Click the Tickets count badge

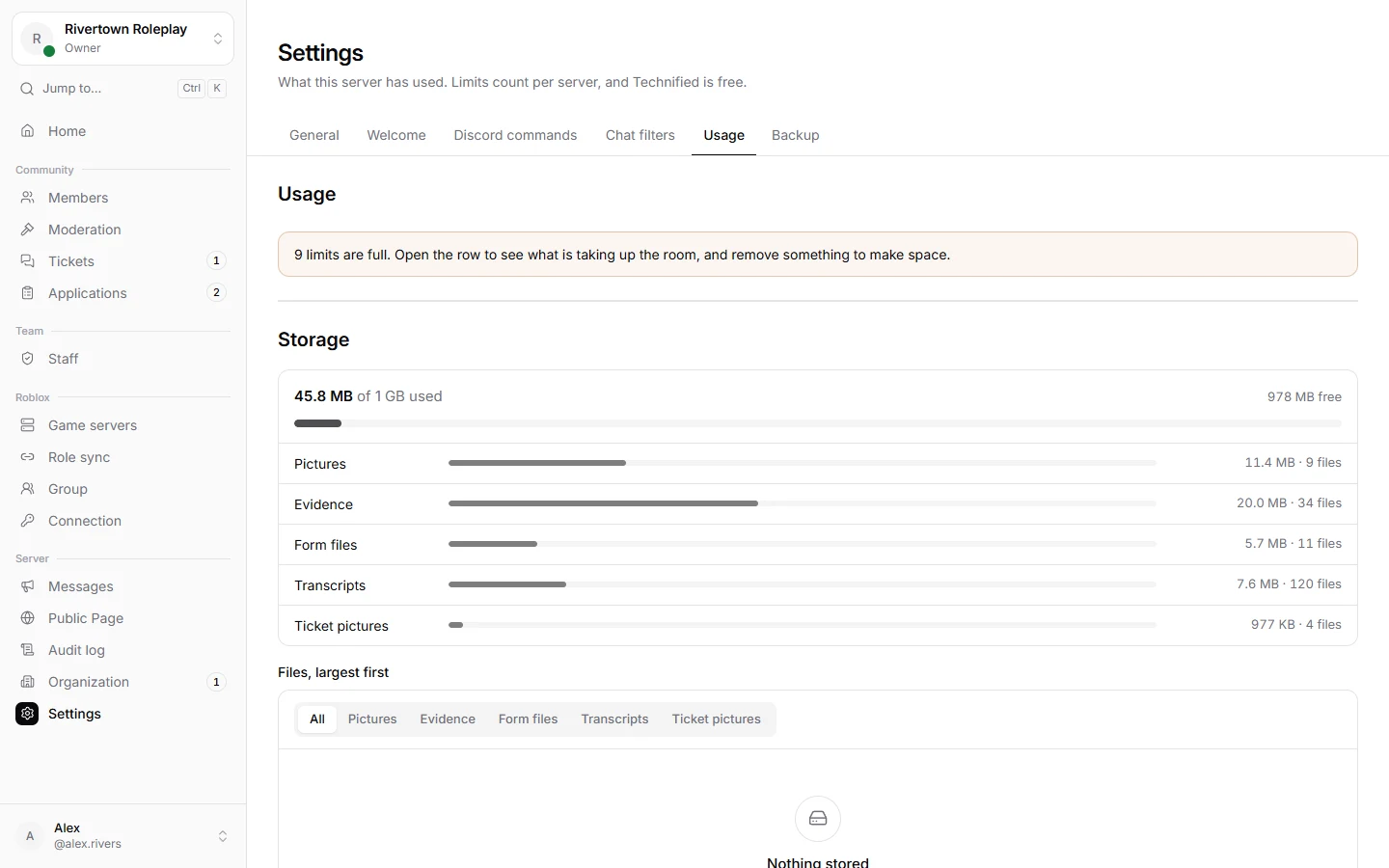point(216,260)
